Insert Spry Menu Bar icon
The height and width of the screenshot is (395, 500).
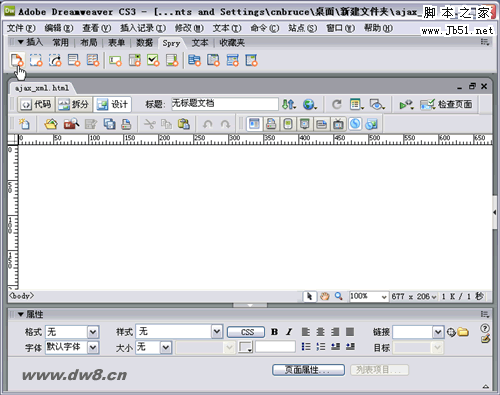(x=194, y=60)
